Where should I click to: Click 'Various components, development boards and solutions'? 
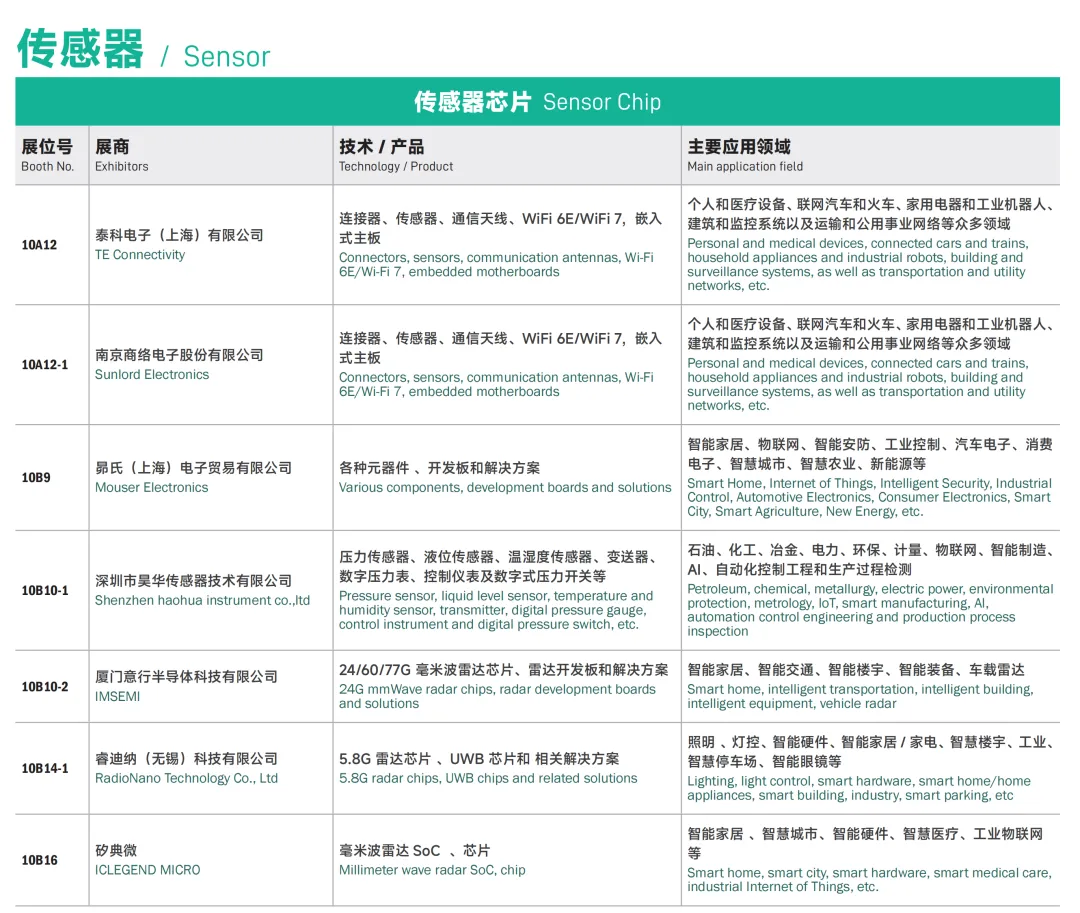pyautogui.click(x=505, y=487)
